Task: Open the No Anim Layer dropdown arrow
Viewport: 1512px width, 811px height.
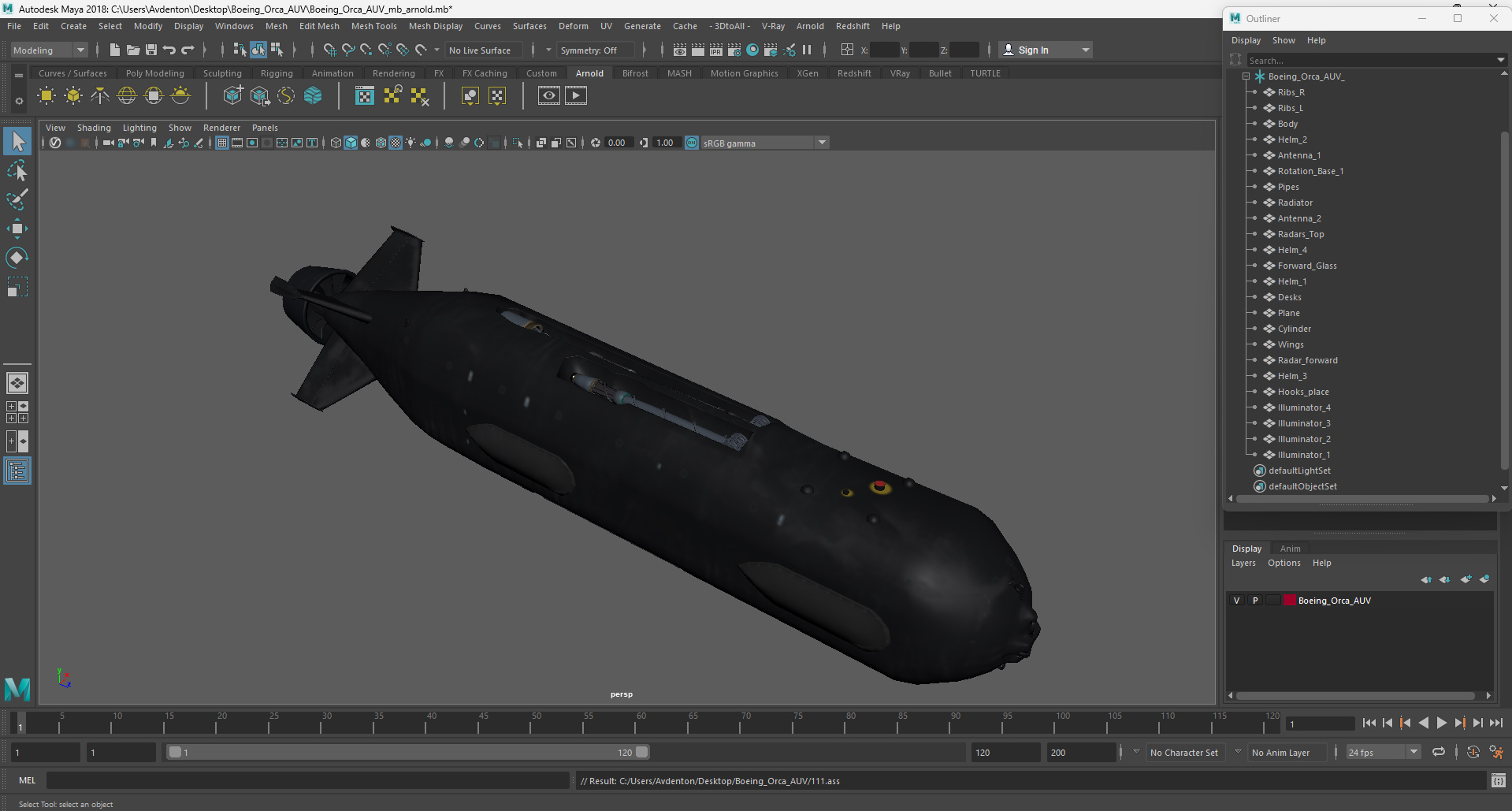Action: (x=1238, y=752)
